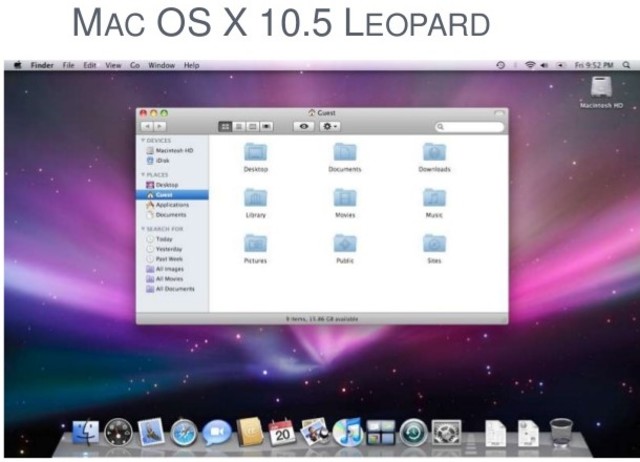
Task: Launch iPhoto from the Dock
Action: [x=314, y=432]
